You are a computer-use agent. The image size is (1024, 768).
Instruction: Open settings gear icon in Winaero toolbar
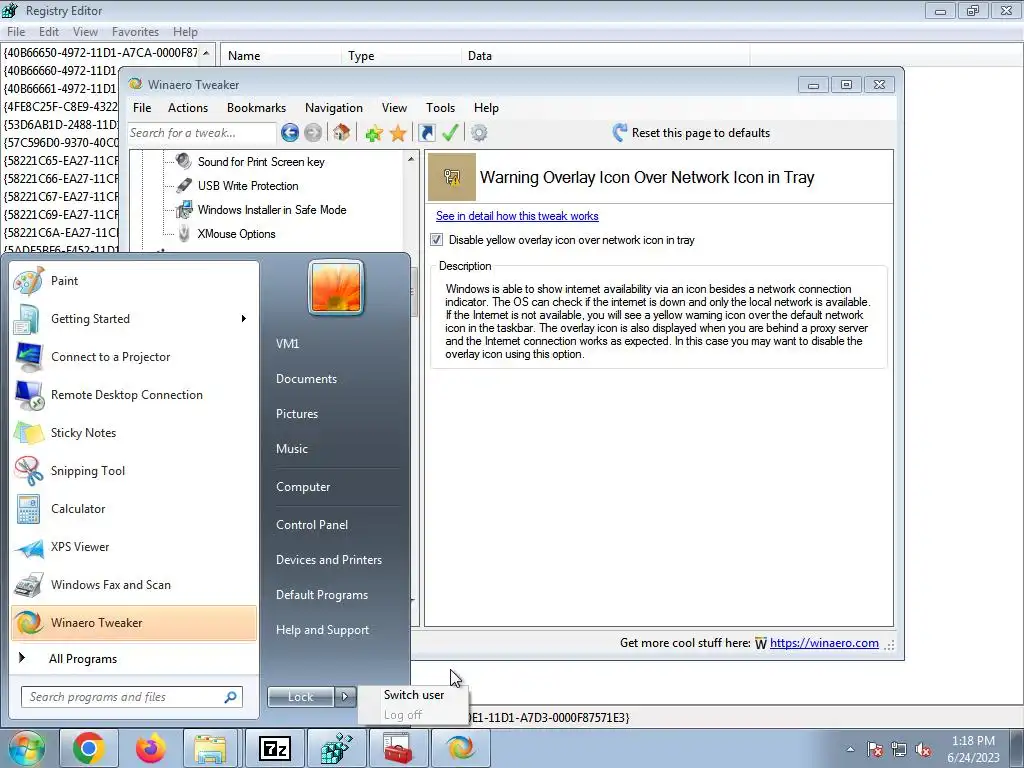[x=479, y=133]
